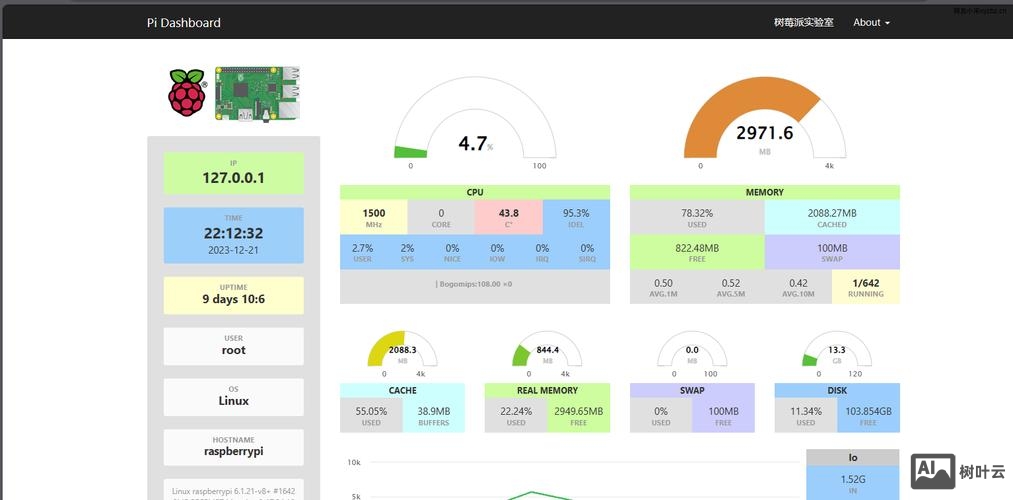Image resolution: width=1013 pixels, height=500 pixels.
Task: Select the yellow cache gauge
Action: (402, 352)
